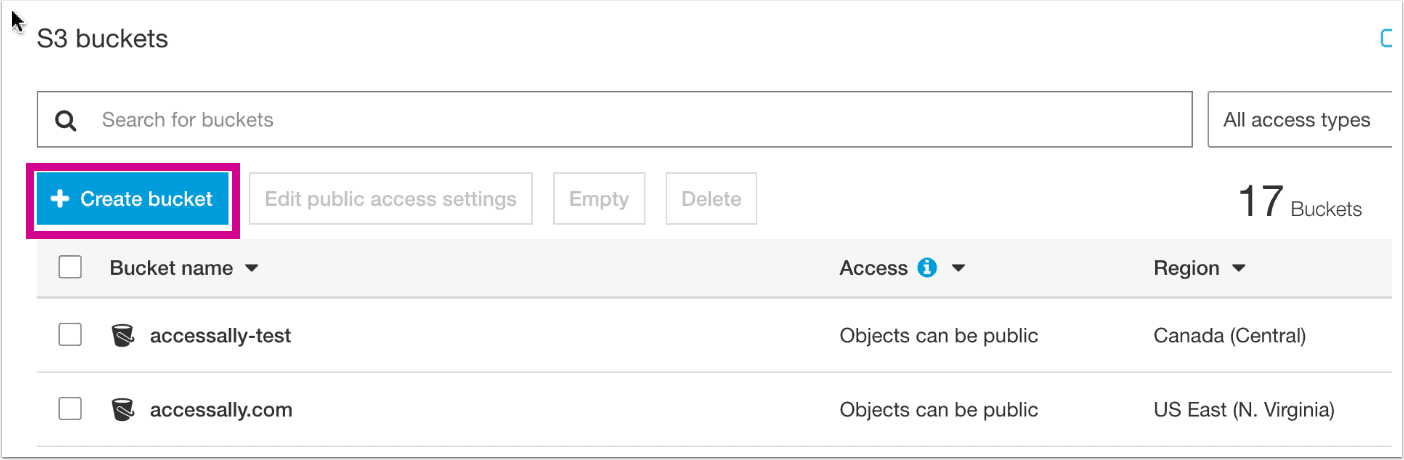Open the All access types dropdown
The image size is (1404, 460).
(x=1298, y=120)
